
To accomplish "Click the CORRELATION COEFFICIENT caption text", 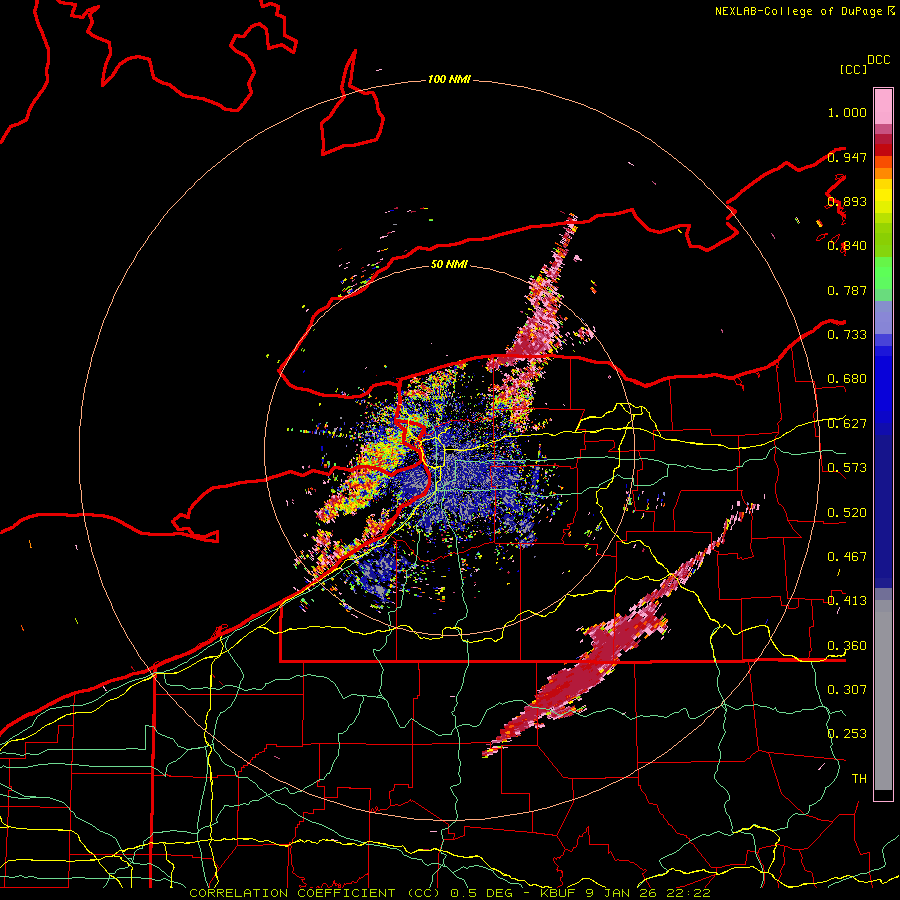I will click(x=292, y=893).
